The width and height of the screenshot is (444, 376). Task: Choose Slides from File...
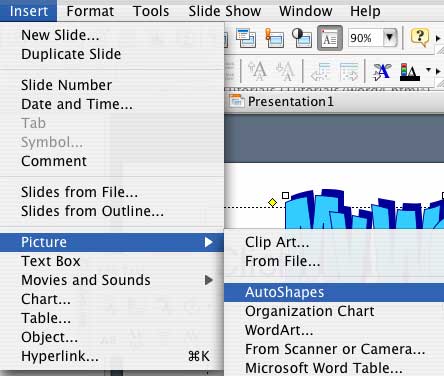click(112, 192)
